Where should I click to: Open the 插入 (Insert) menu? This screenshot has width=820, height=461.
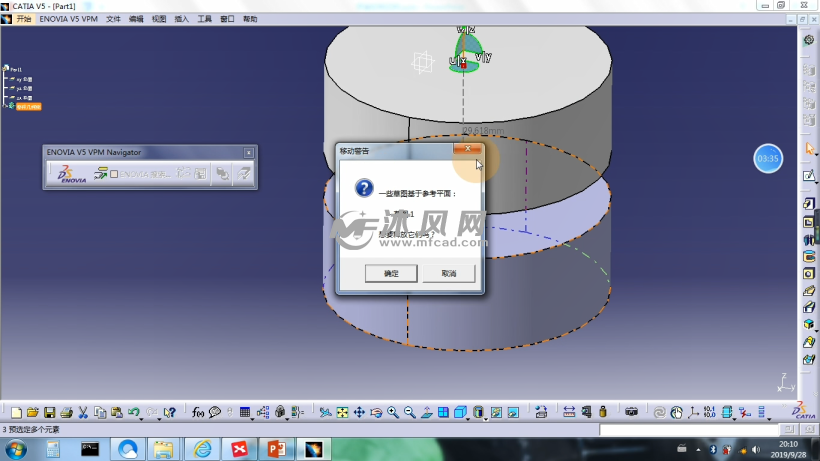pos(181,19)
